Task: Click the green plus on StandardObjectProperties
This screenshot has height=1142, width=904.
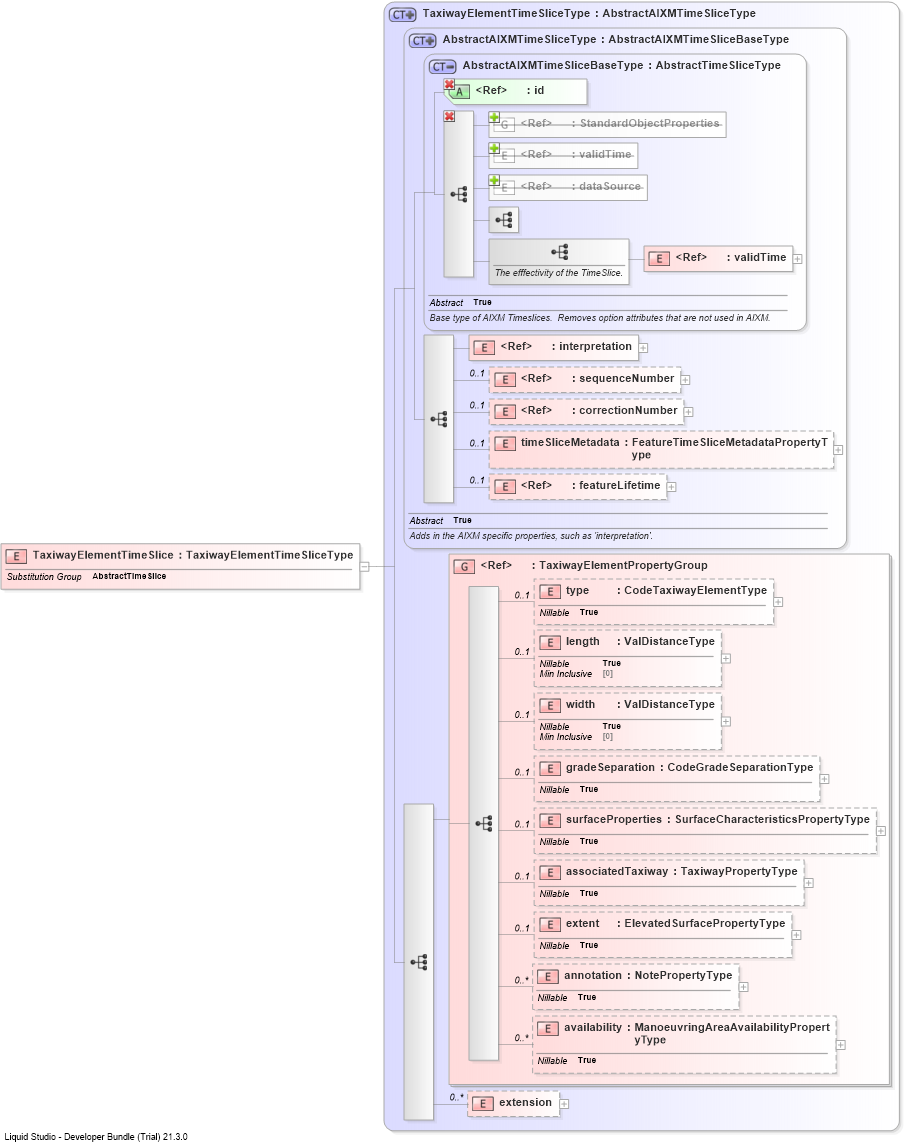Action: pyautogui.click(x=494, y=117)
